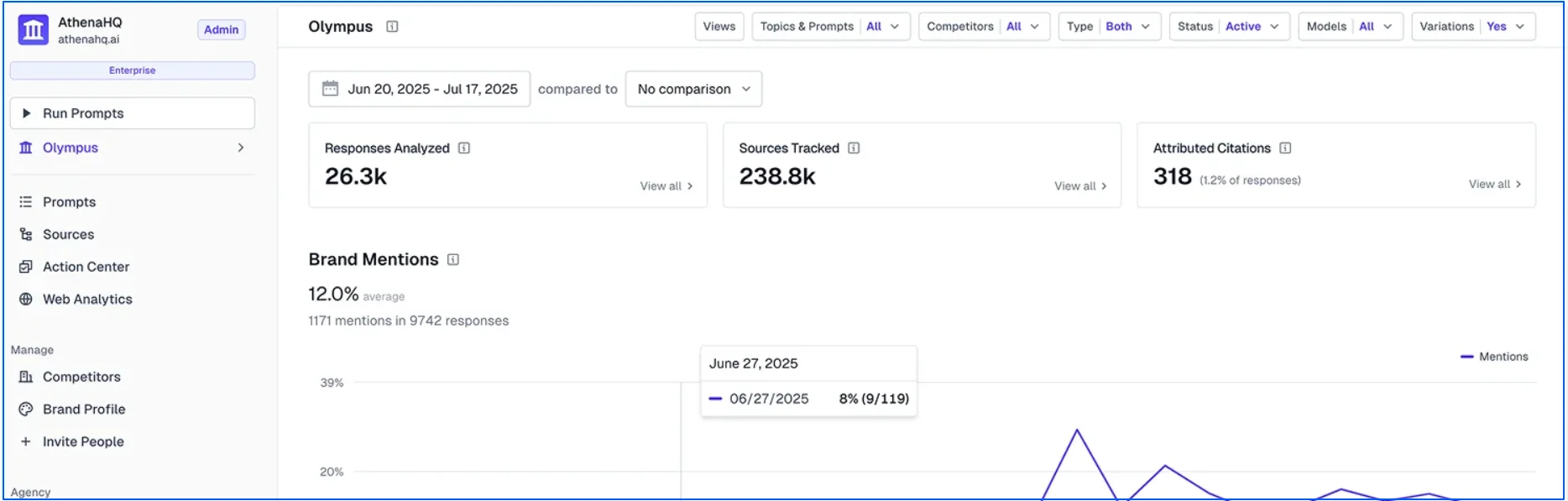The height and width of the screenshot is (501, 1568).
Task: Click View all on Attributed Citations
Action: point(1495,185)
